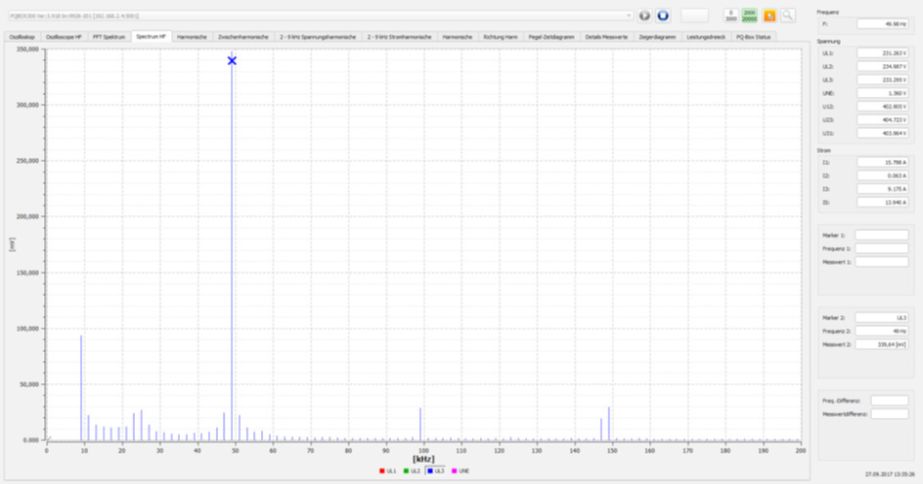Open the Leistungsdreieck tab
923x484 pixels.
pos(705,36)
